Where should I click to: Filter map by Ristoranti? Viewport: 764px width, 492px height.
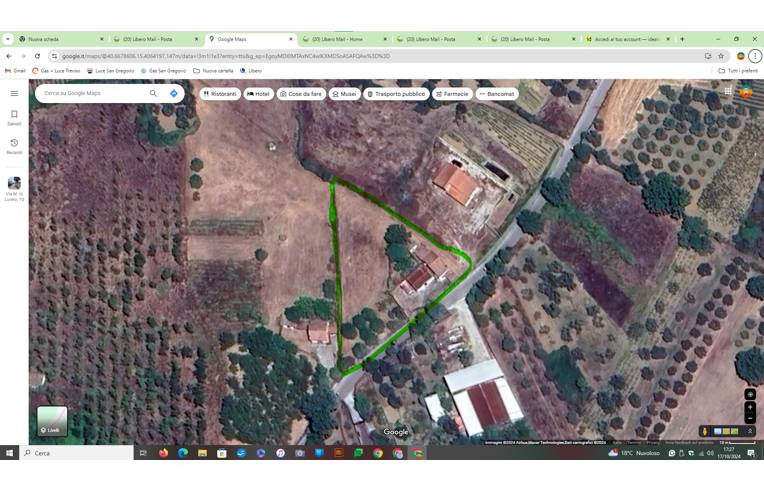click(220, 94)
